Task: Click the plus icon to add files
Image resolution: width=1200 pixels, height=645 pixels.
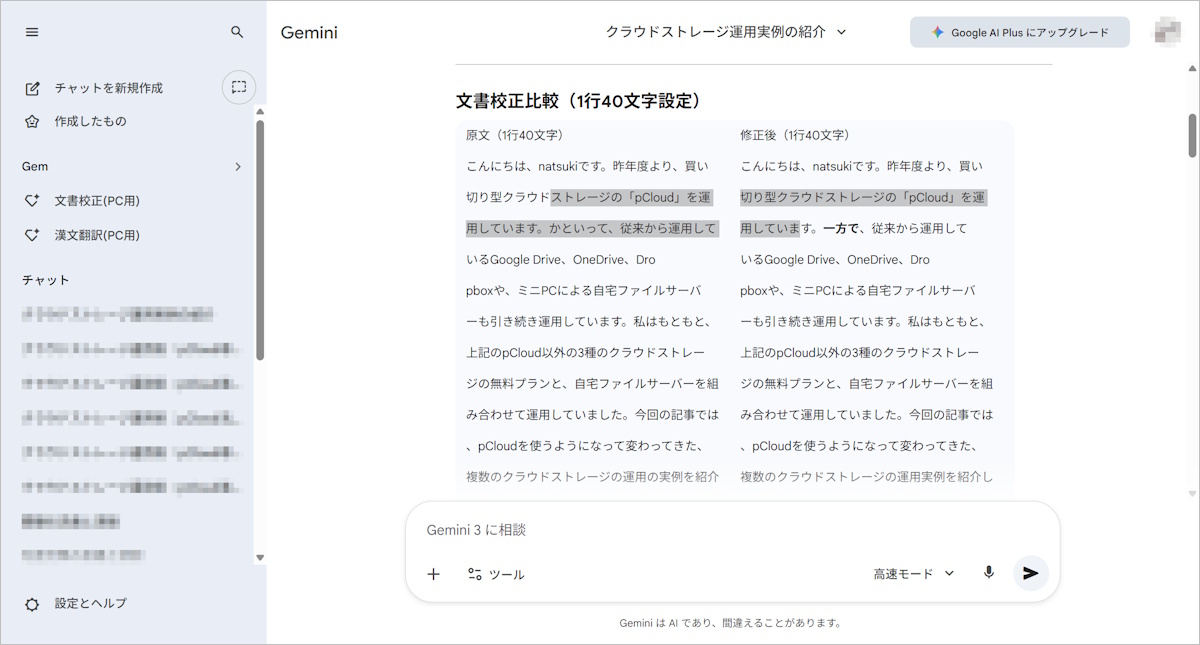Action: [433, 574]
